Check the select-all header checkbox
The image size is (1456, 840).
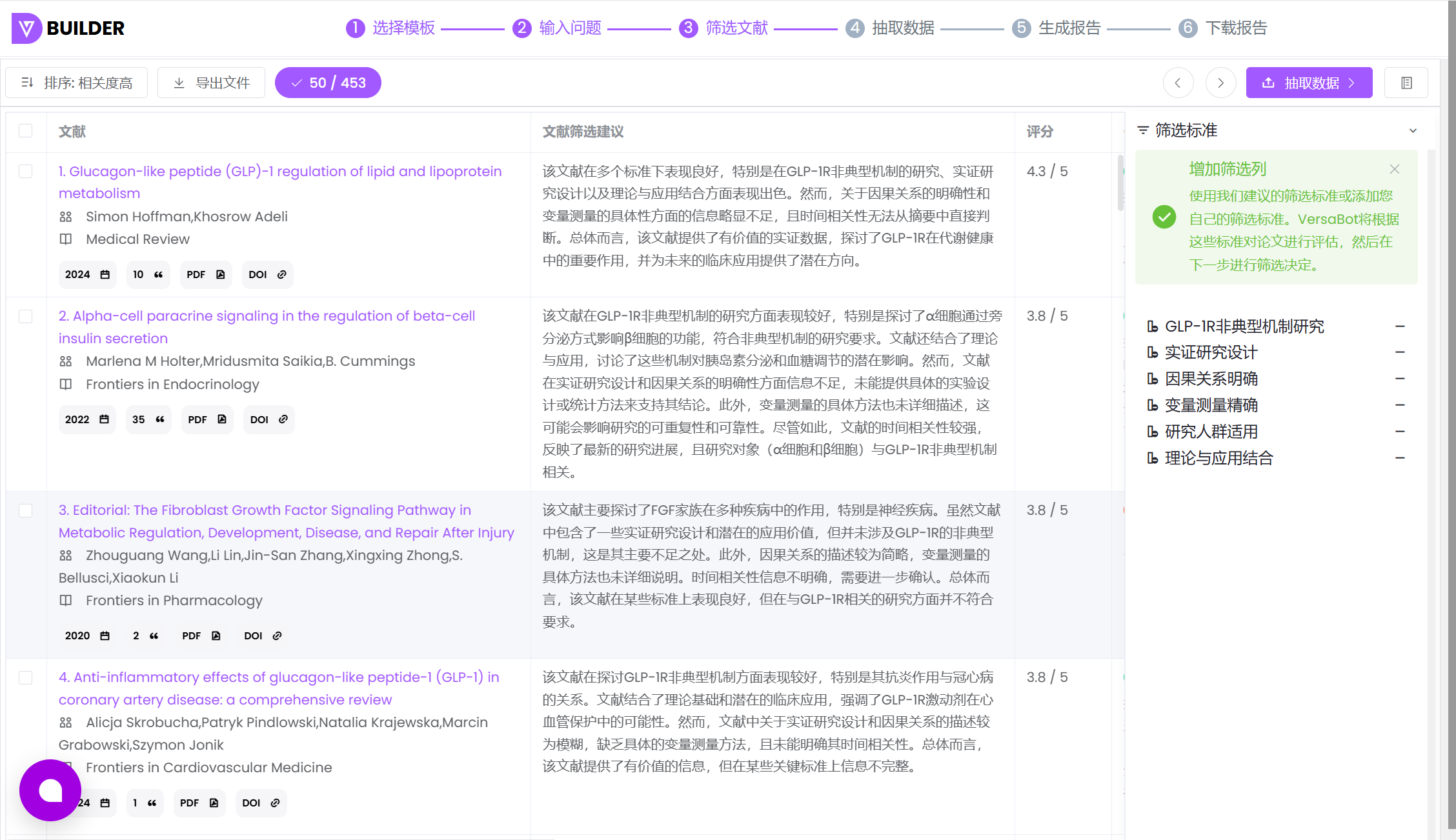pyautogui.click(x=26, y=131)
